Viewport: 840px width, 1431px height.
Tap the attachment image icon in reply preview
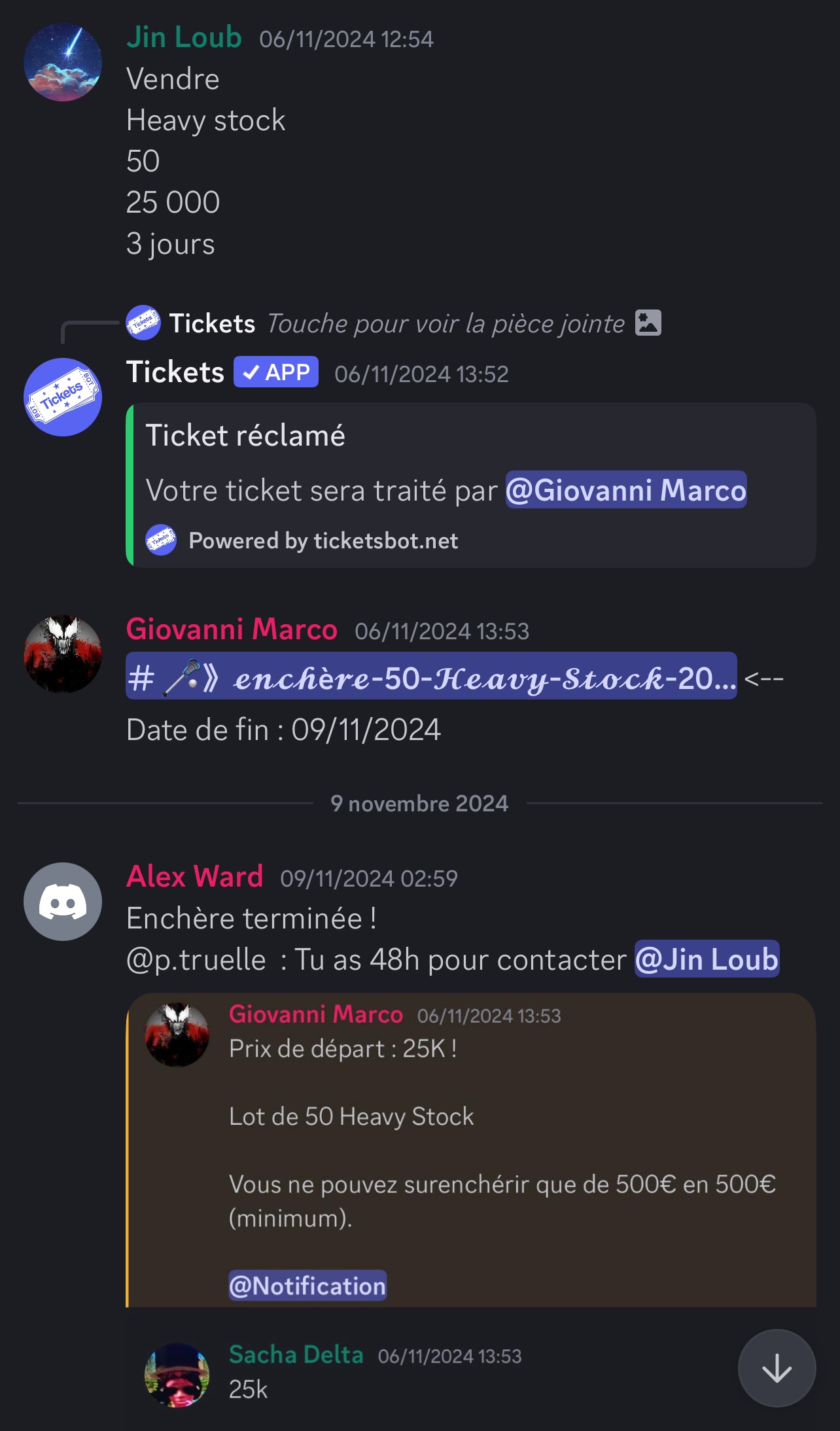[x=648, y=323]
